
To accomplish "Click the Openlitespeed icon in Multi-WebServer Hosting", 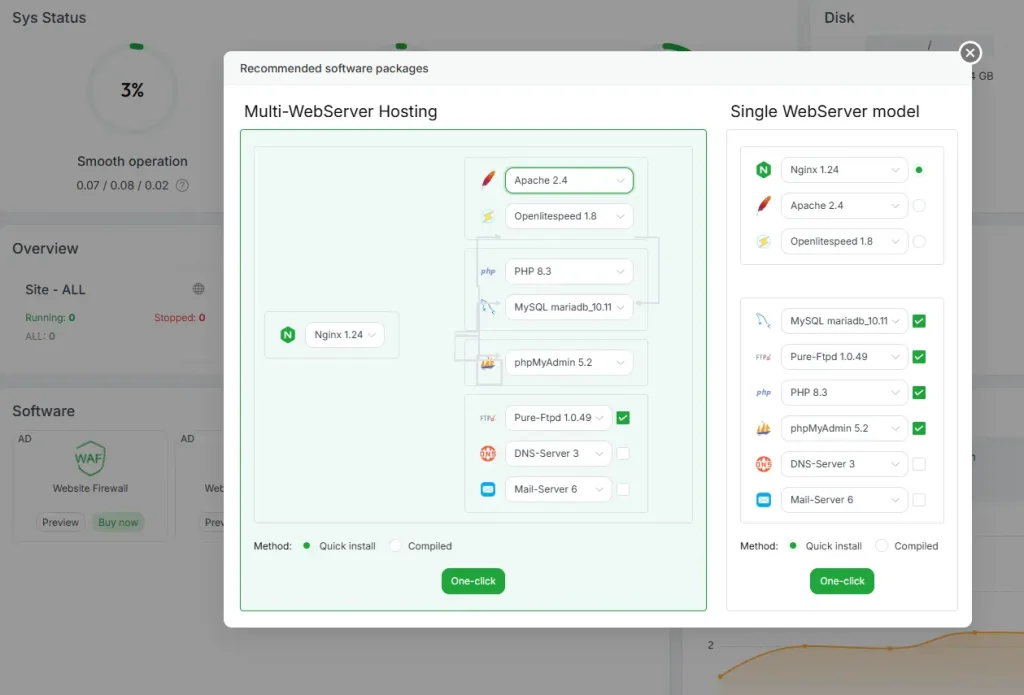I will click(488, 216).
